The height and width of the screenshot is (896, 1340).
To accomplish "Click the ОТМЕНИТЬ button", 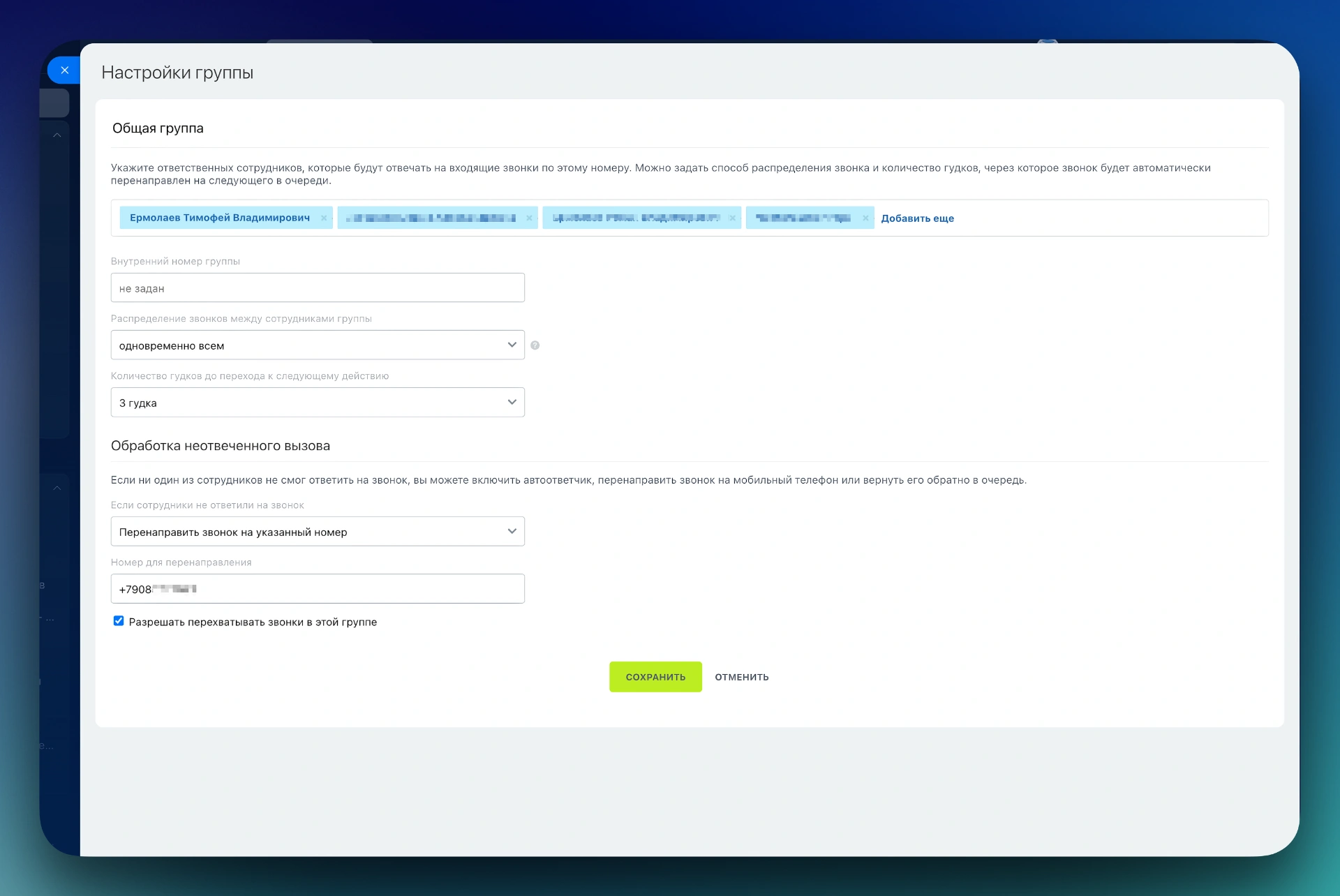I will (x=741, y=677).
